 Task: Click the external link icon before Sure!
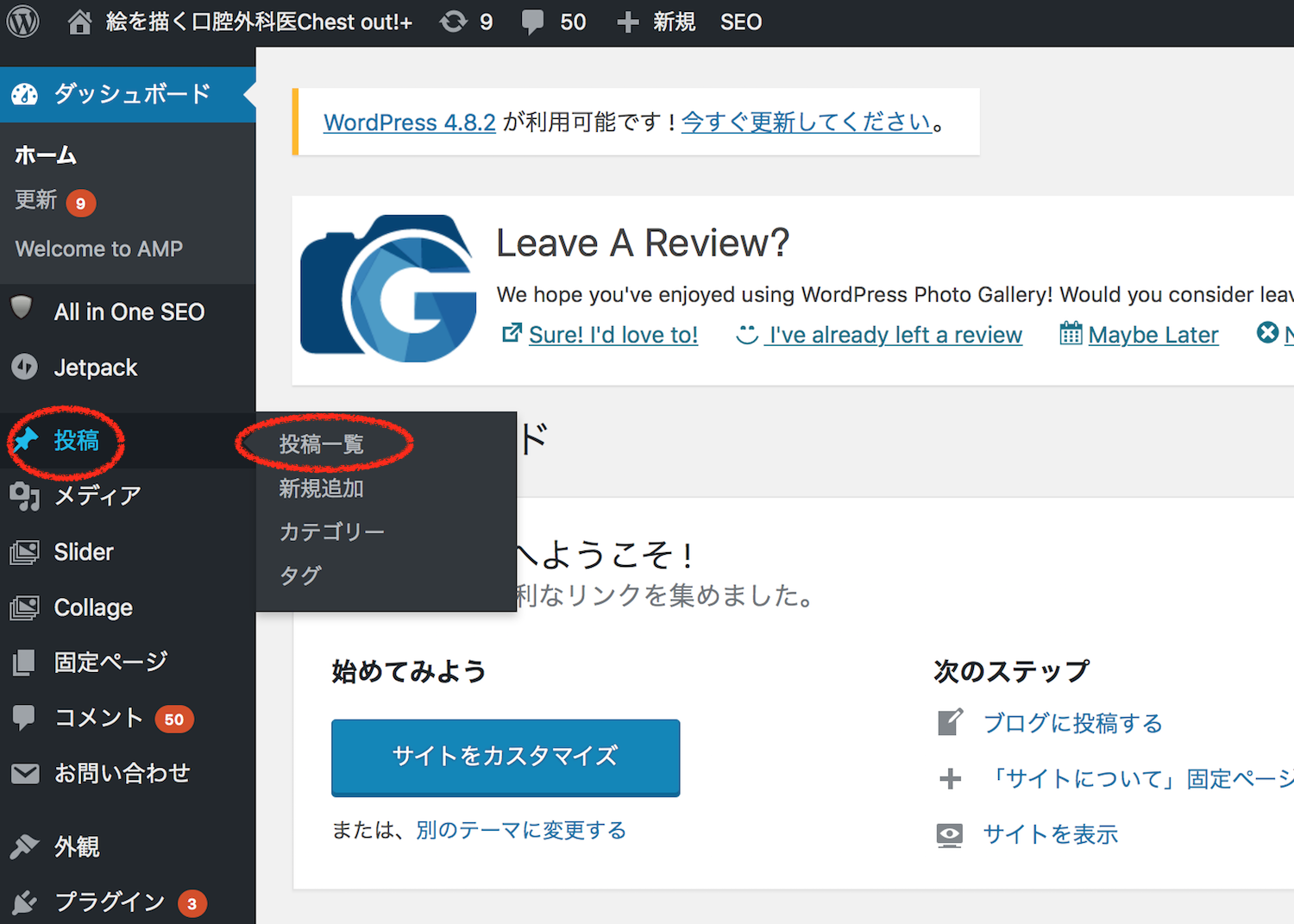click(x=512, y=333)
